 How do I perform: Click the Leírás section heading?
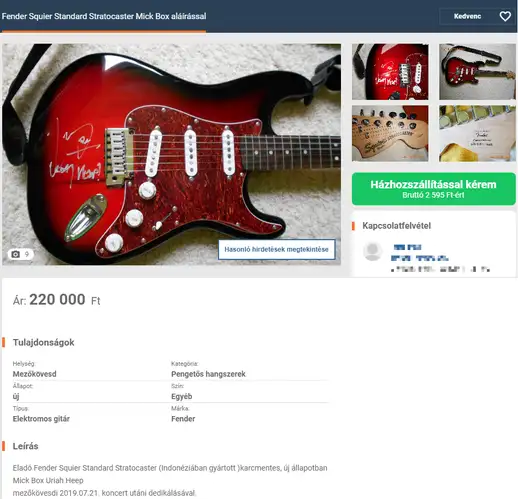point(25,446)
